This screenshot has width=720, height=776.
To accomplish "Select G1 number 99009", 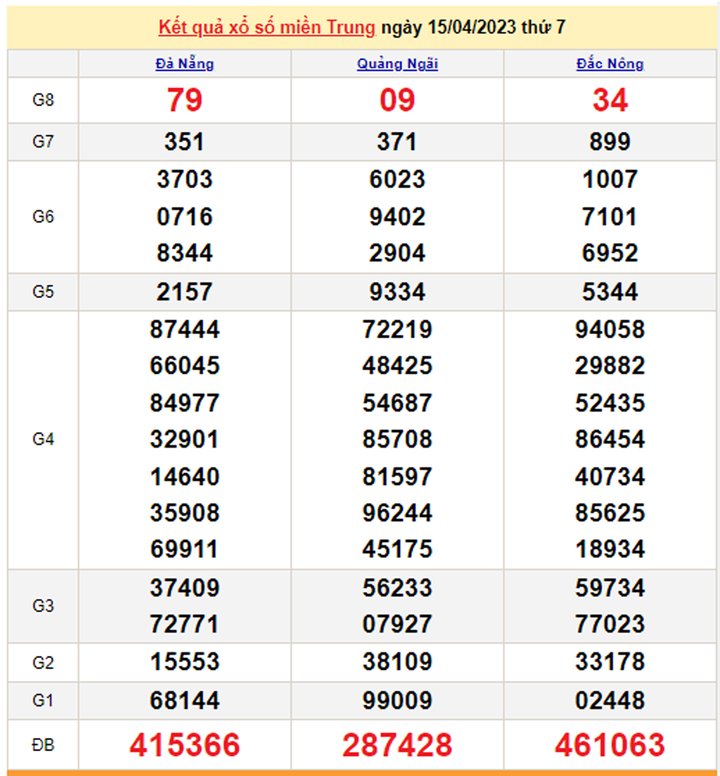I will tap(397, 701).
